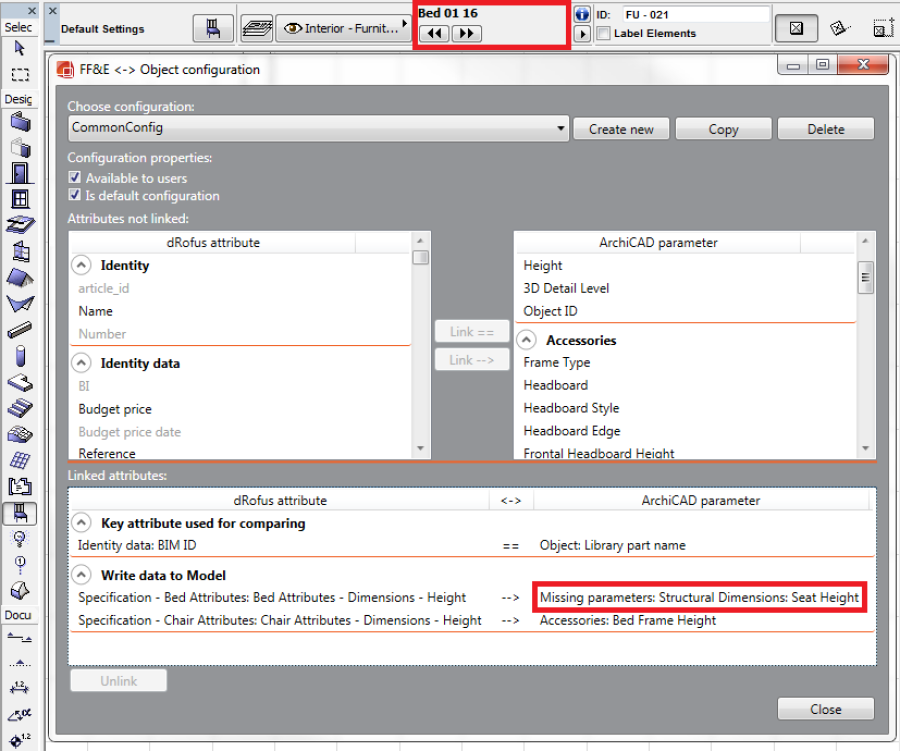This screenshot has height=751, width=900.
Task: Click the ID field containing FU - 021
Action: [x=694, y=15]
